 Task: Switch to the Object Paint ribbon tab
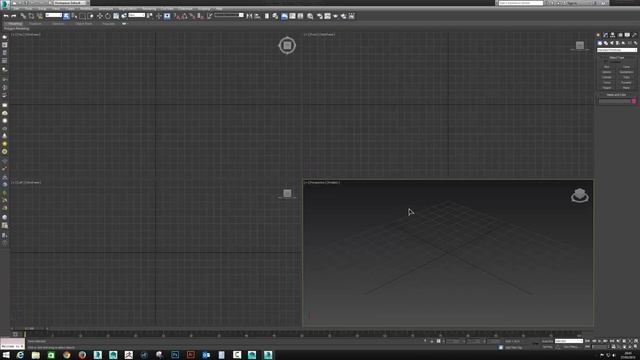coord(84,24)
